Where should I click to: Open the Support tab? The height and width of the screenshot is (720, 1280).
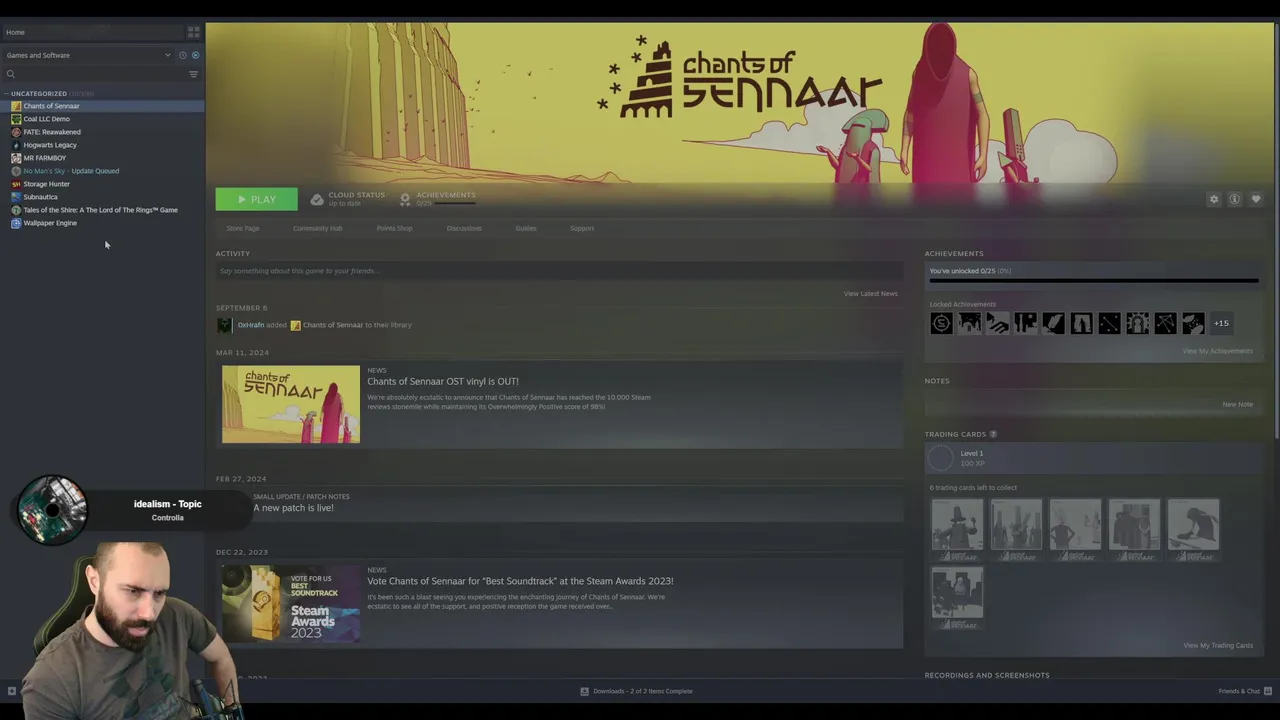582,228
